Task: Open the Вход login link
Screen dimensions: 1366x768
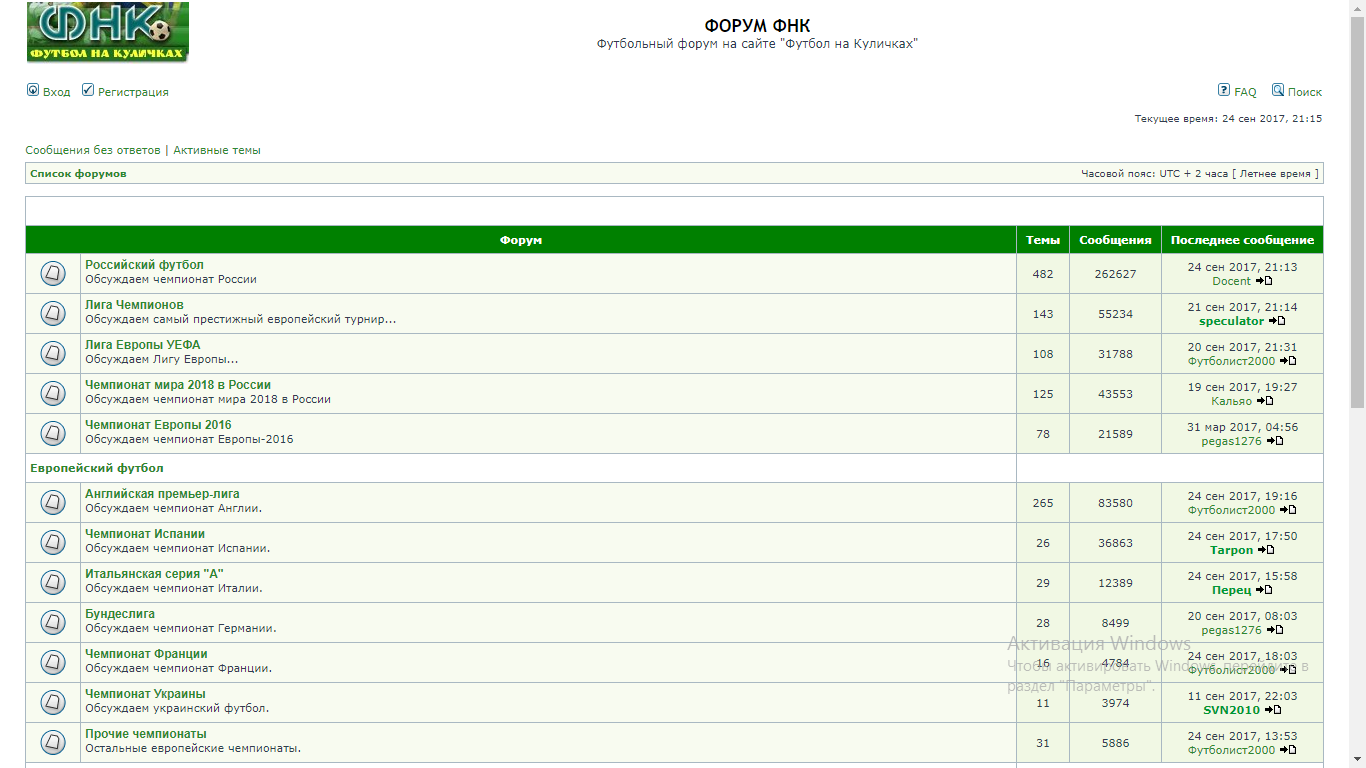Action: tap(57, 92)
